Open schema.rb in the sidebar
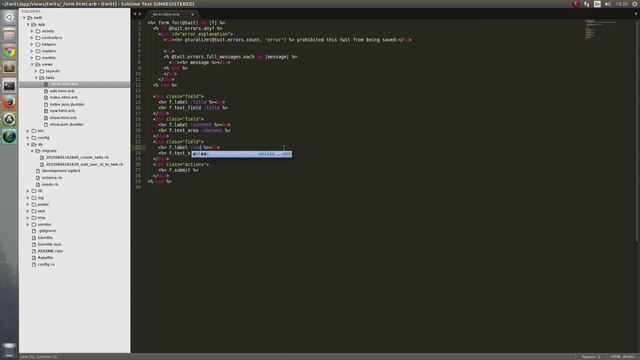This screenshot has width=640, height=360. tap(52, 178)
